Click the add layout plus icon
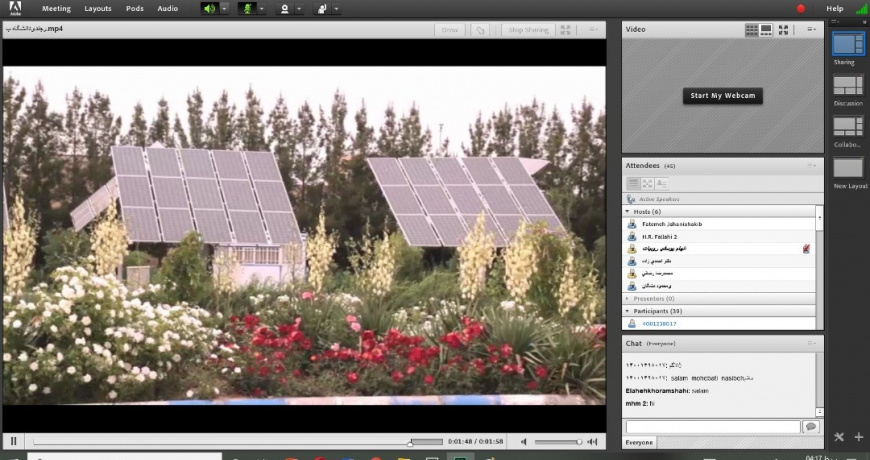The width and height of the screenshot is (870, 460). pos(859,437)
